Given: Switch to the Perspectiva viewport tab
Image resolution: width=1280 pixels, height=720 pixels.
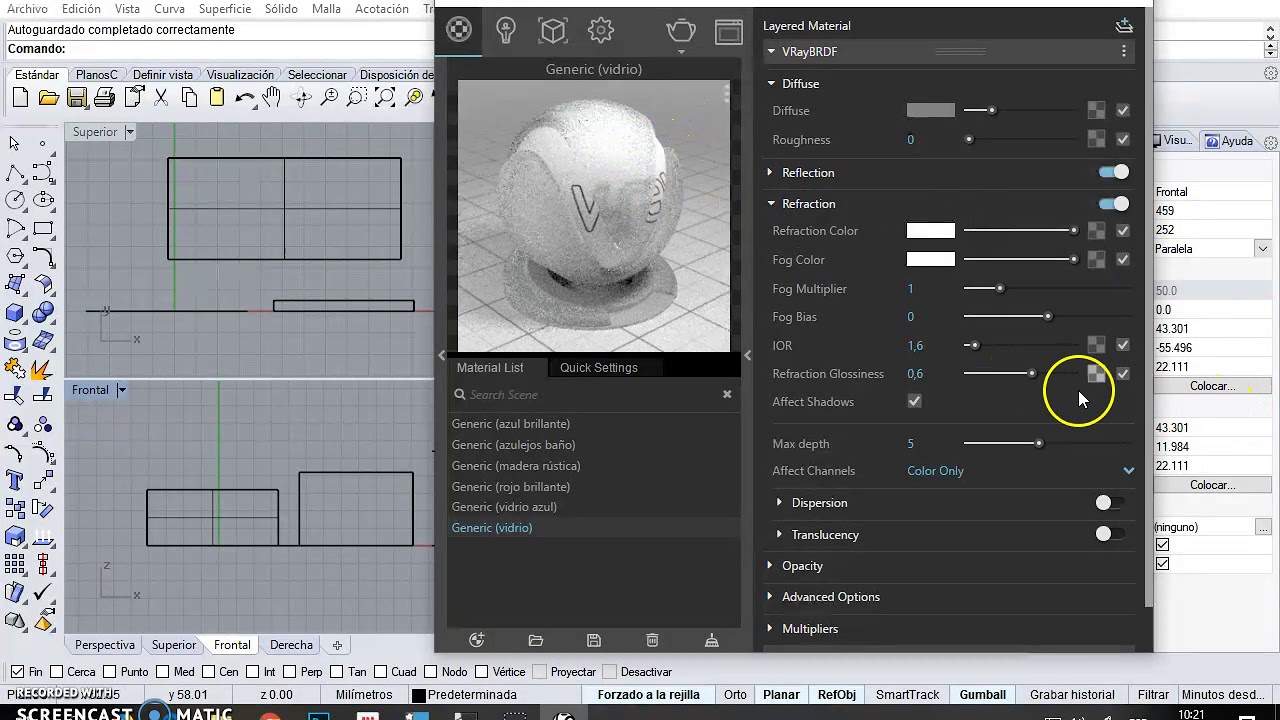Looking at the screenshot, I should point(105,645).
